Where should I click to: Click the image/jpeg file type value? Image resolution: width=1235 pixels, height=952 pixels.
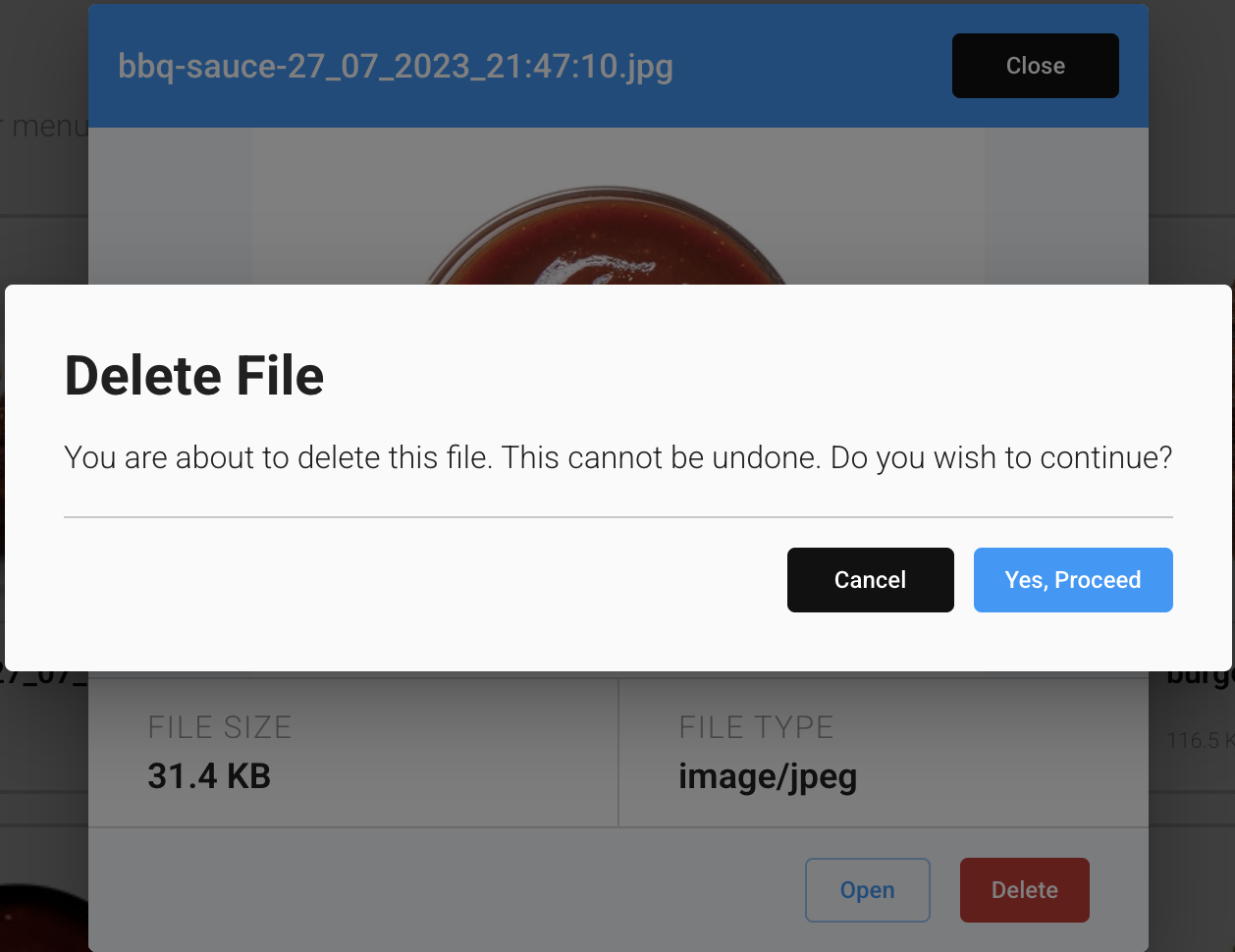click(768, 777)
